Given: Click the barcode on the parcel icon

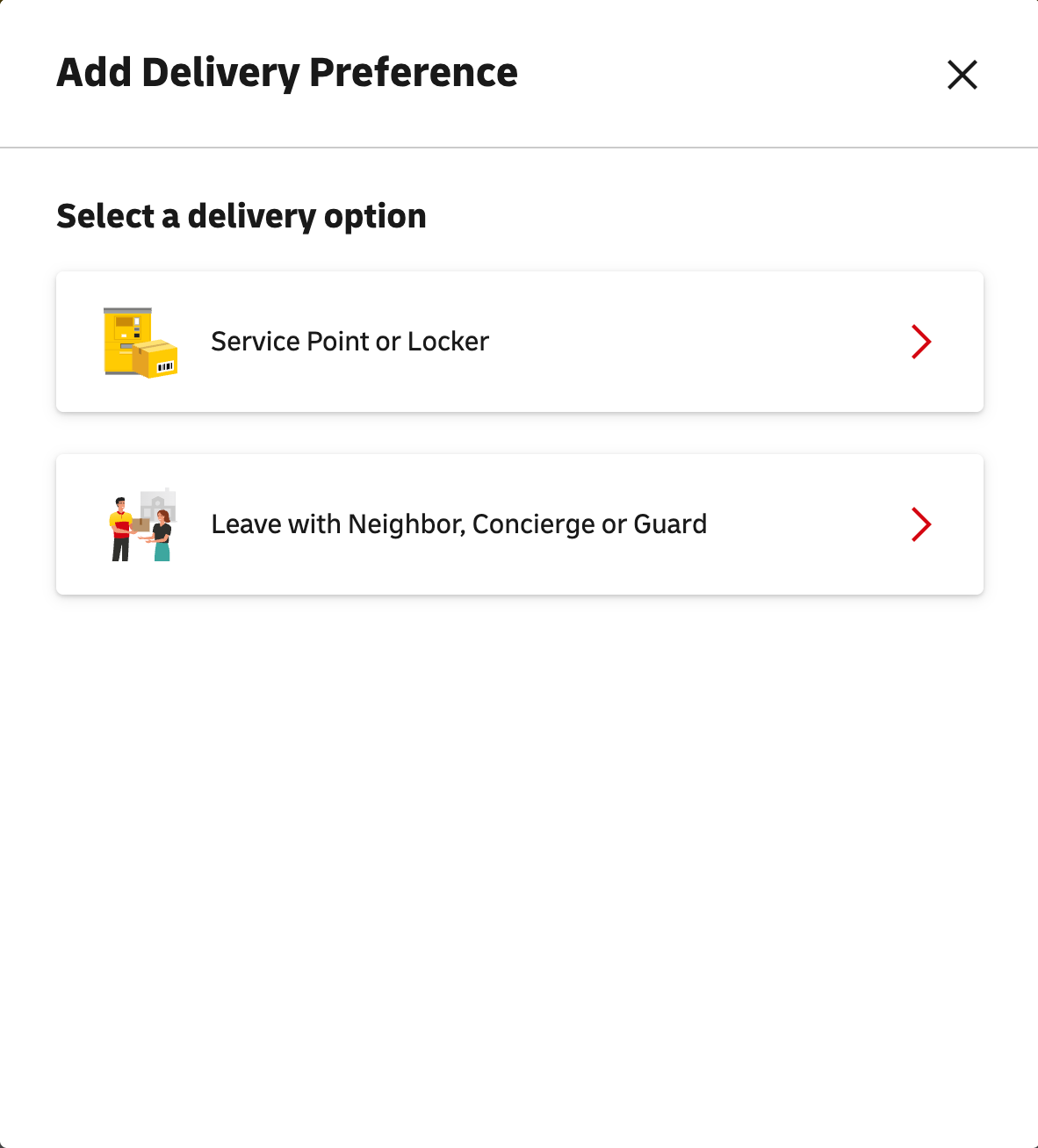Looking at the screenshot, I should coord(165,365).
